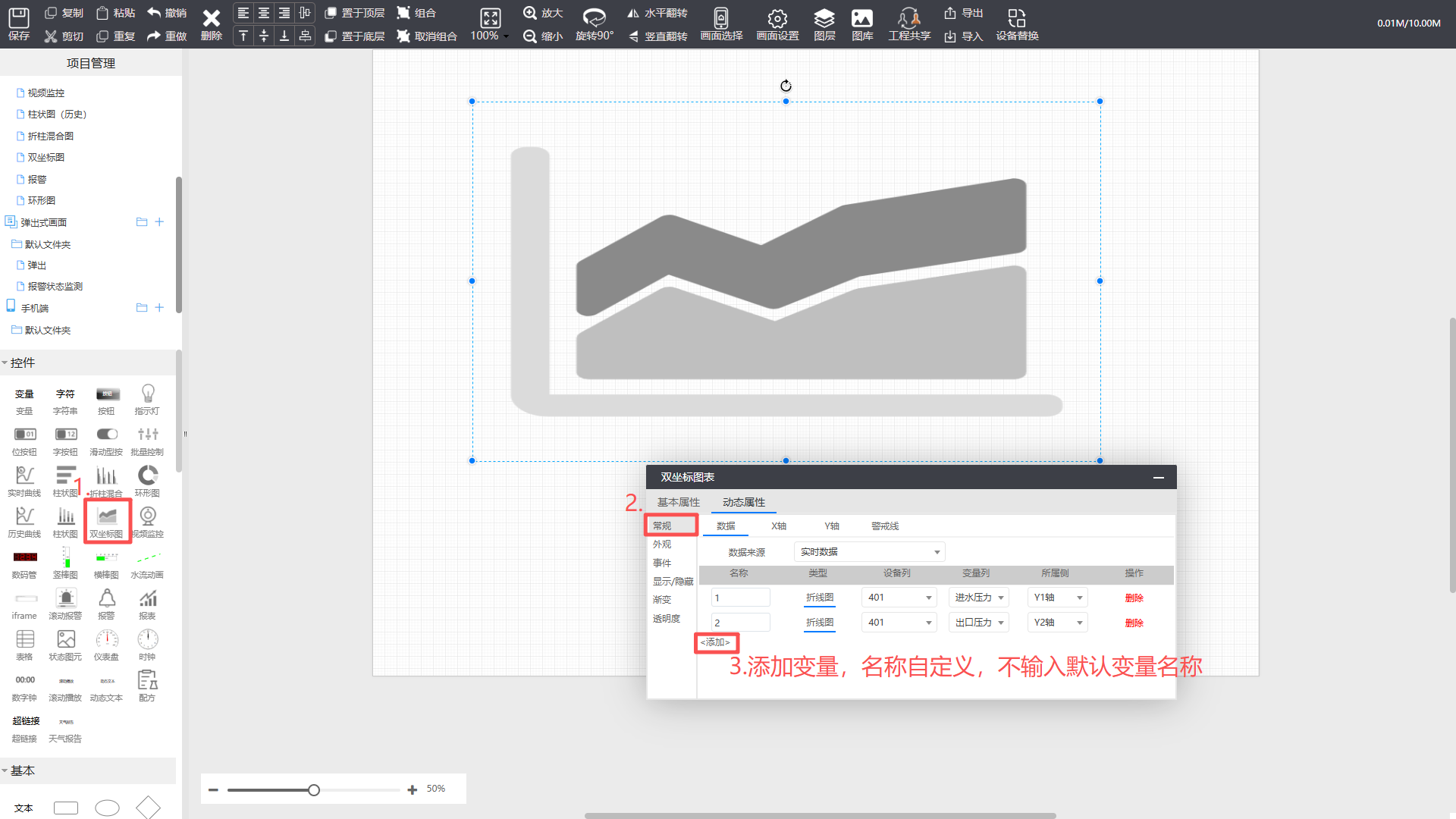Switch to the 基本属性 tab
Viewport: 1456px width, 819px height.
678,502
